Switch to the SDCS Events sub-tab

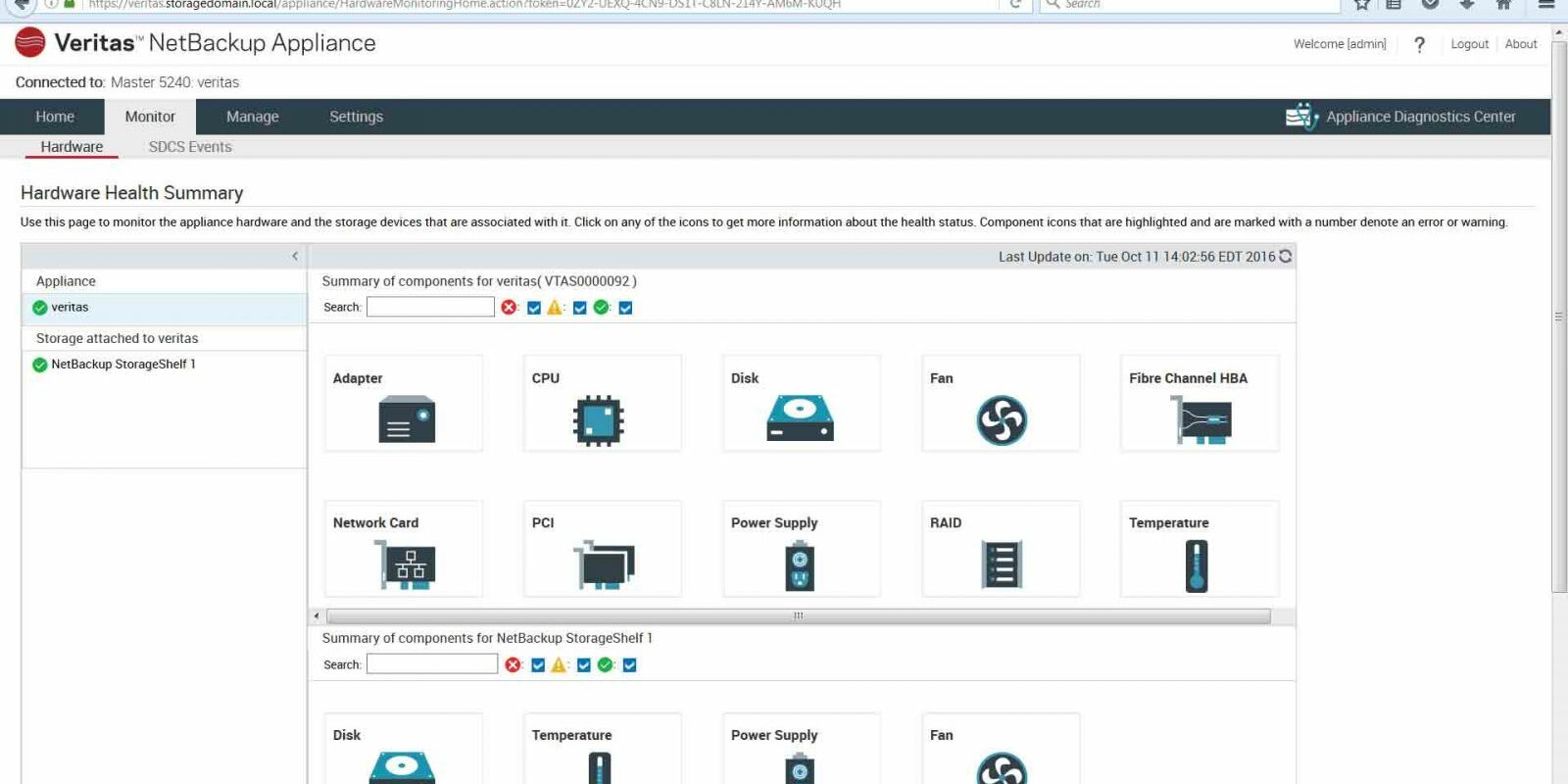point(190,147)
